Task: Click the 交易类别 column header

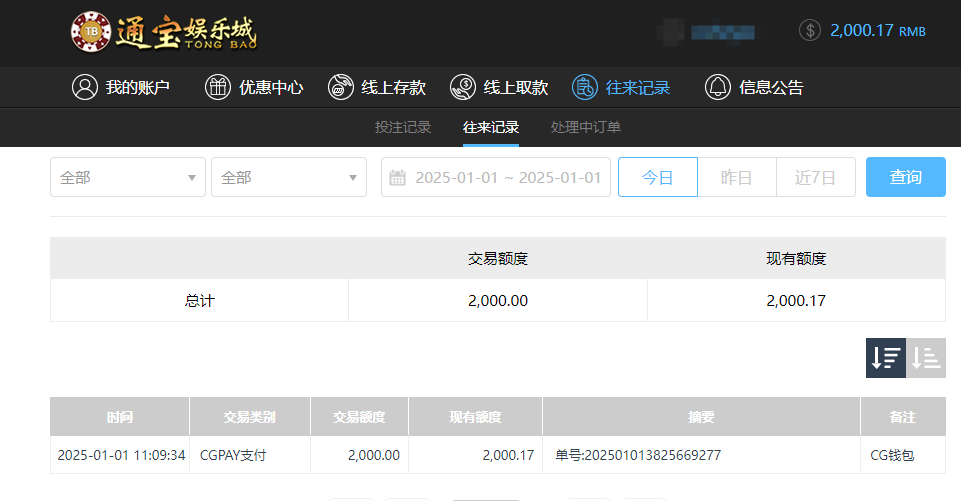Action: coord(249,417)
